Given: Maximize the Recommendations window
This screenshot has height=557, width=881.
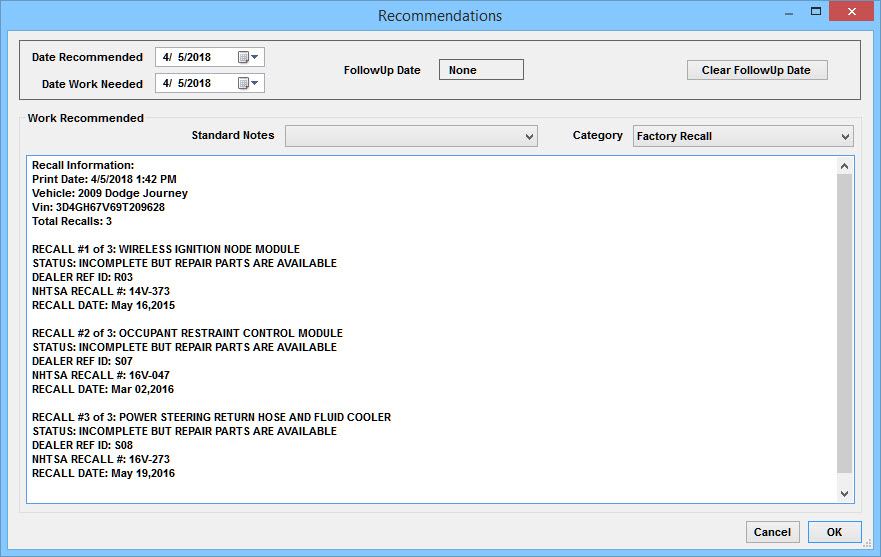Looking at the screenshot, I should point(816,11).
